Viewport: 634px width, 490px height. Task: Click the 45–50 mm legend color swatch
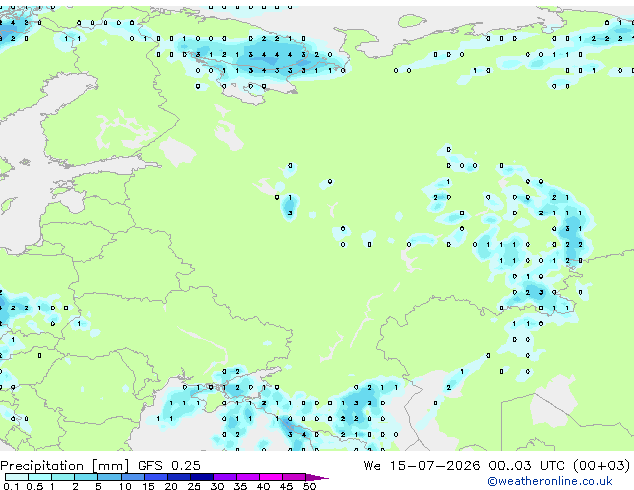(x=294, y=477)
